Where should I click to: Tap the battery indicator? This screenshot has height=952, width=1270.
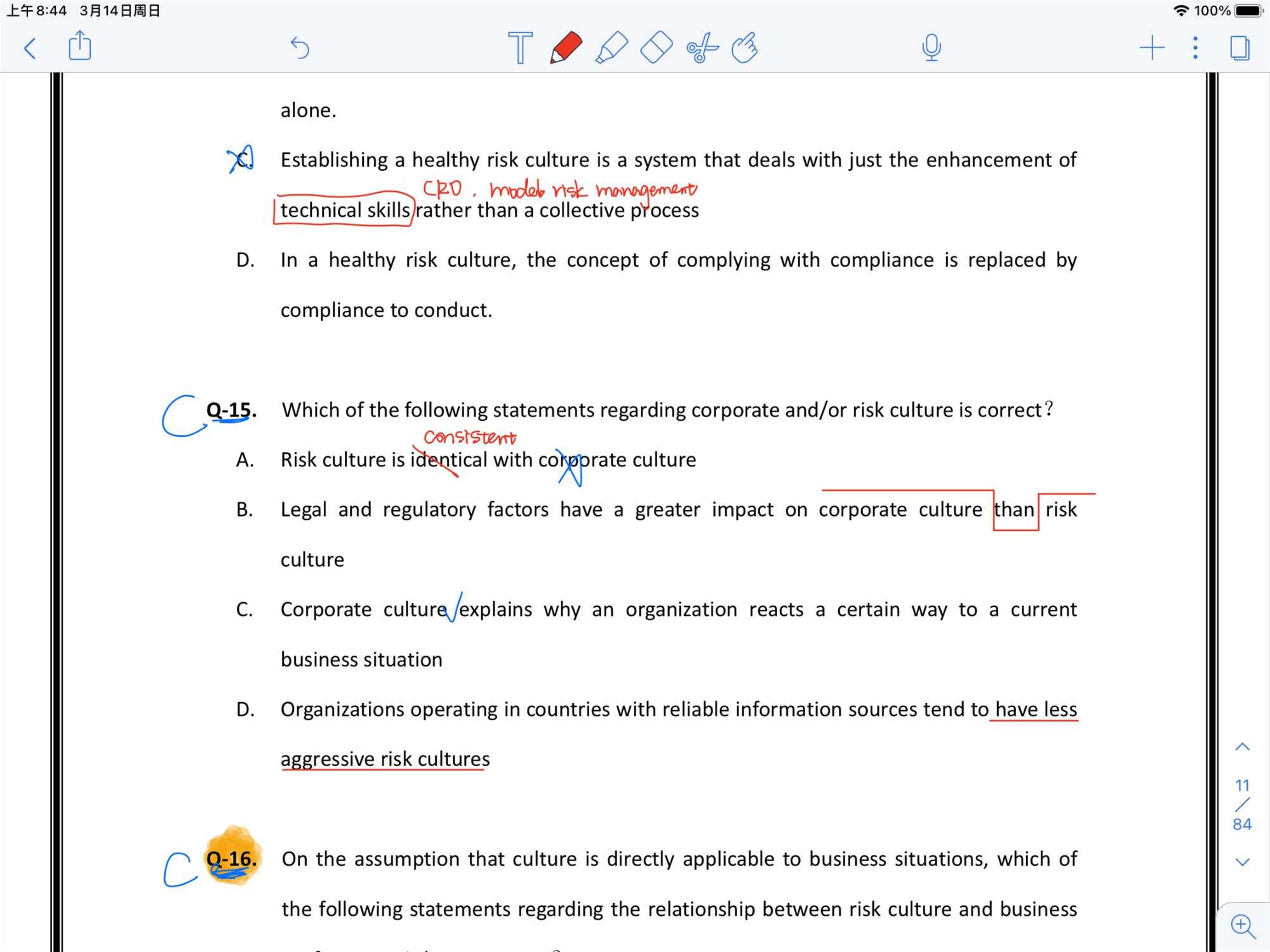[x=1248, y=11]
